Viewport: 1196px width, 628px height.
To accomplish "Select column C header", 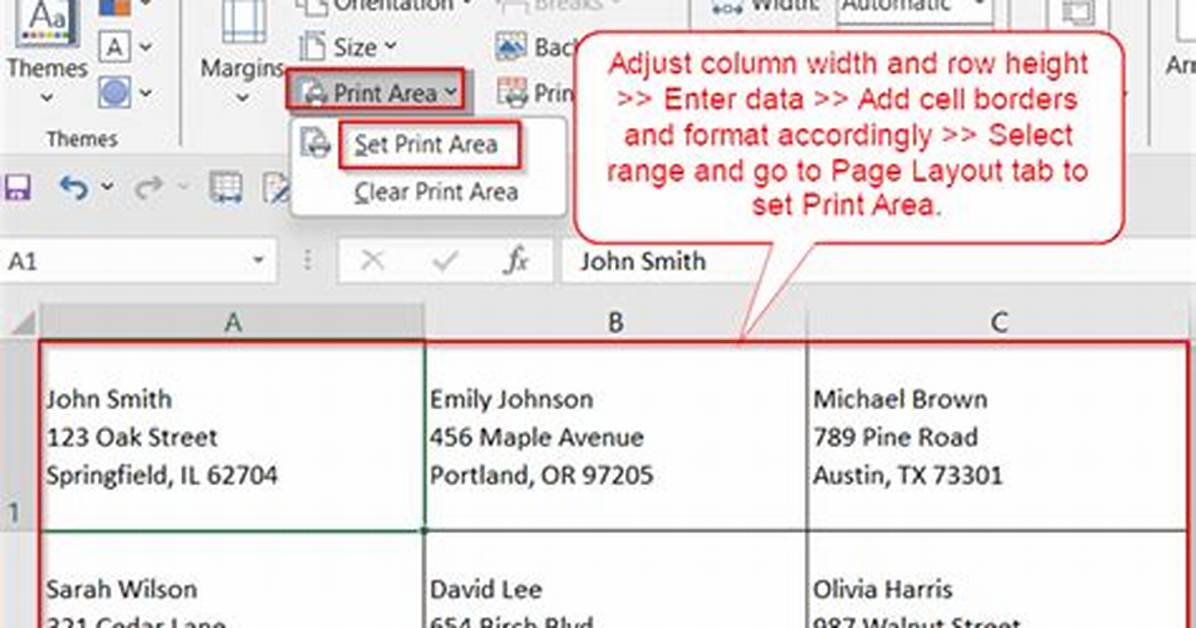I will (x=998, y=323).
